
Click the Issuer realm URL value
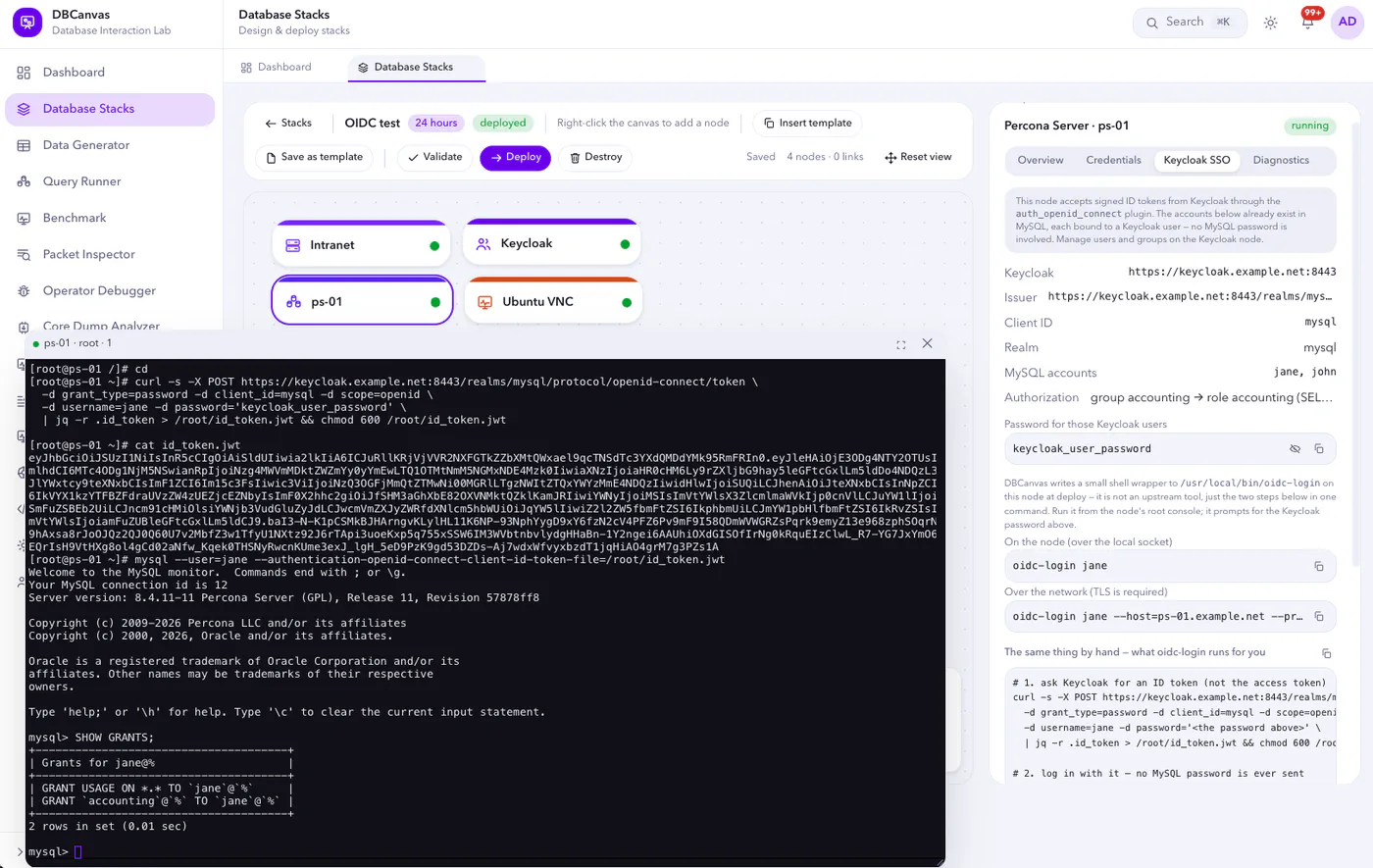coord(1190,296)
